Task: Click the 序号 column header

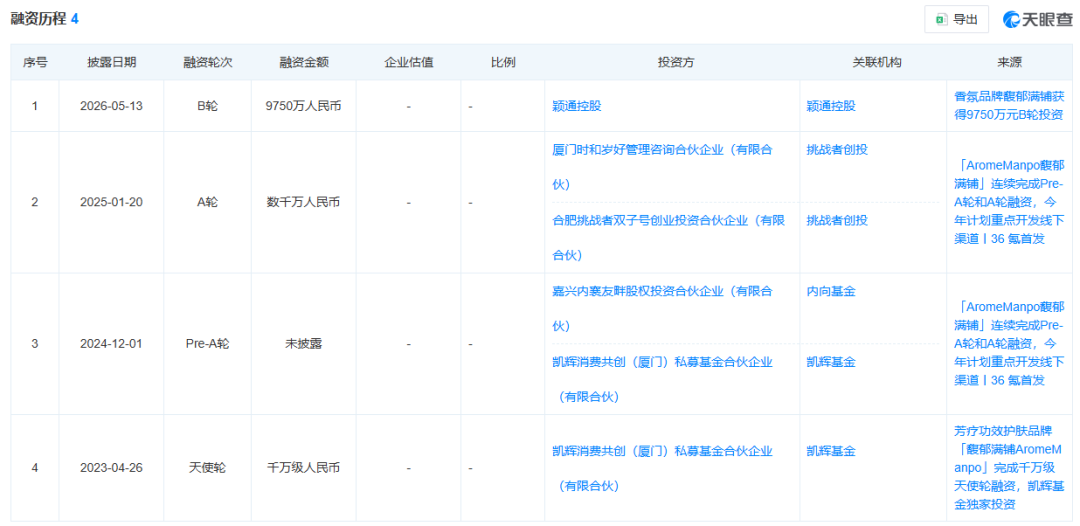Action: pos(34,62)
